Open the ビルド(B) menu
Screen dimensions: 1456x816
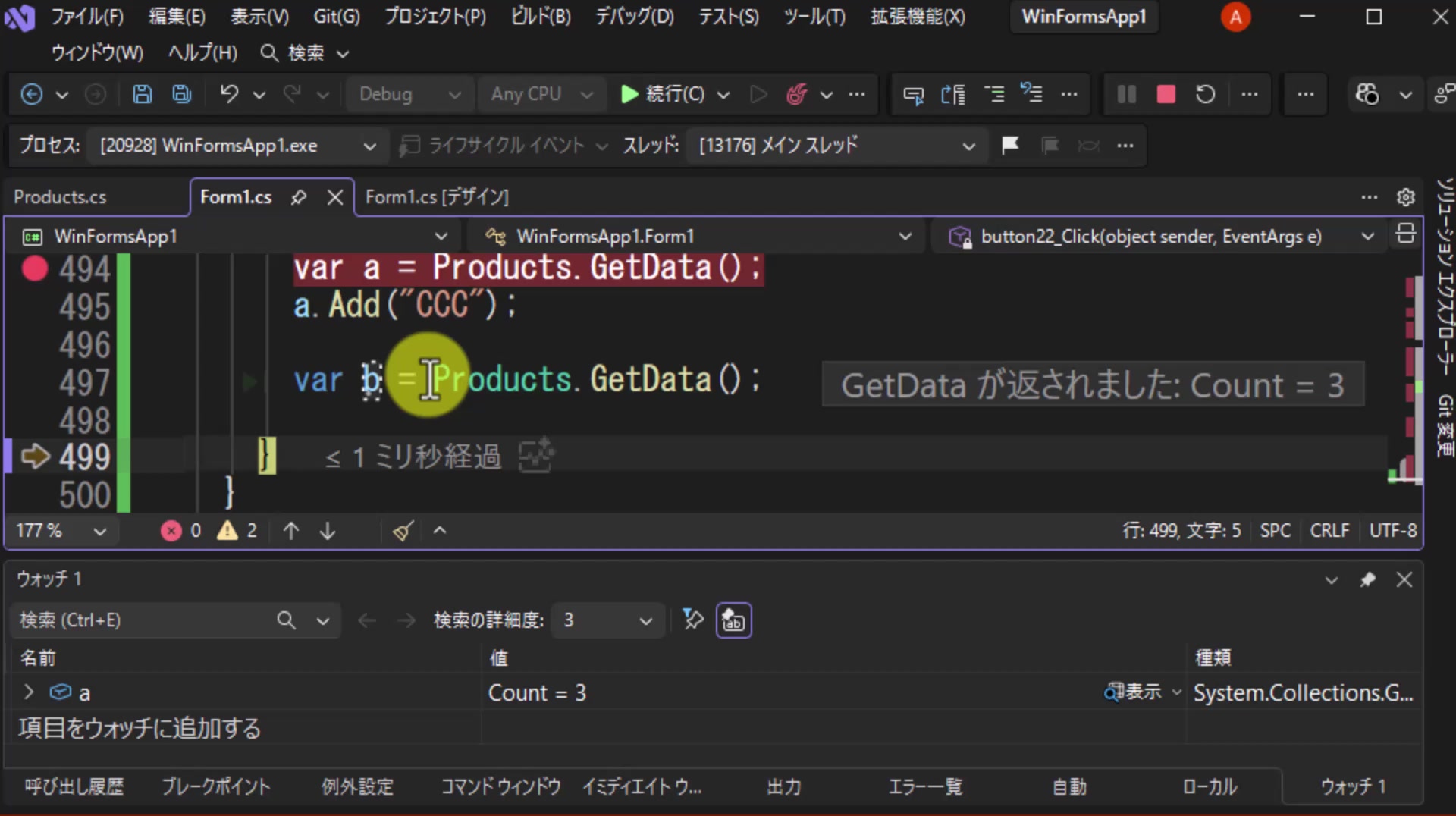[541, 17]
